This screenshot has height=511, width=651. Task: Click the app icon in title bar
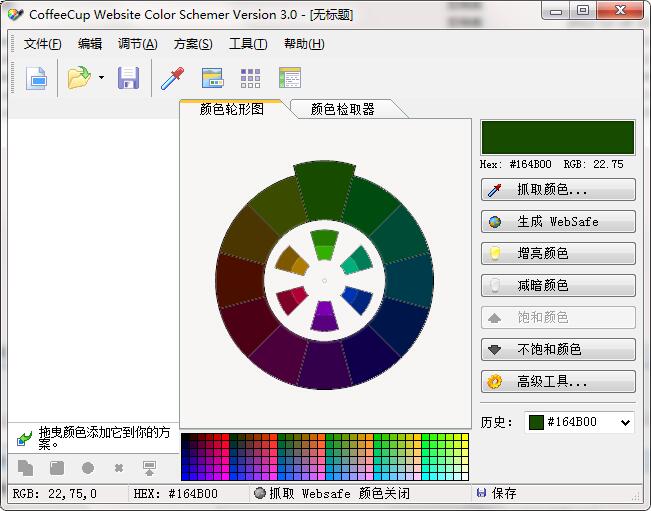click(x=16, y=15)
